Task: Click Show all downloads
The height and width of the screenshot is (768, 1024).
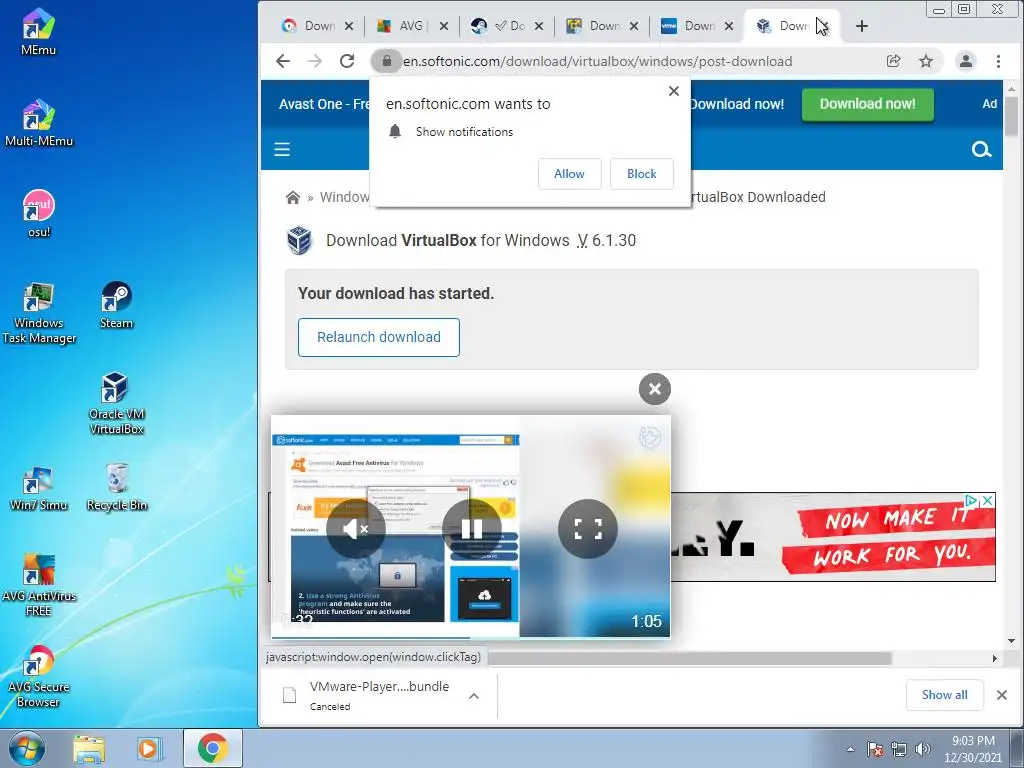Action: (x=944, y=695)
